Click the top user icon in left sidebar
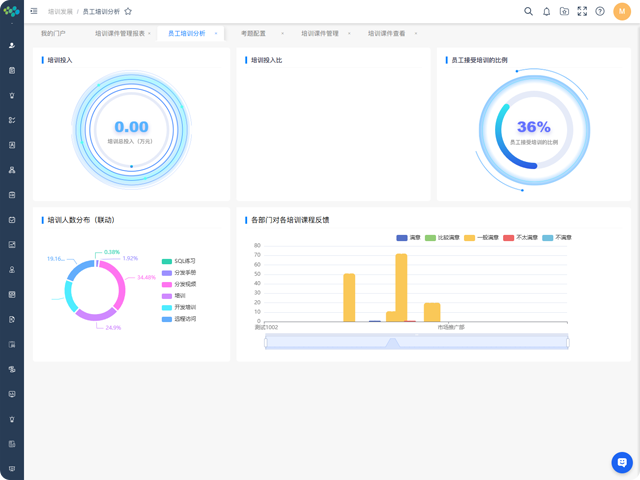This screenshot has width=640, height=480. (12, 45)
